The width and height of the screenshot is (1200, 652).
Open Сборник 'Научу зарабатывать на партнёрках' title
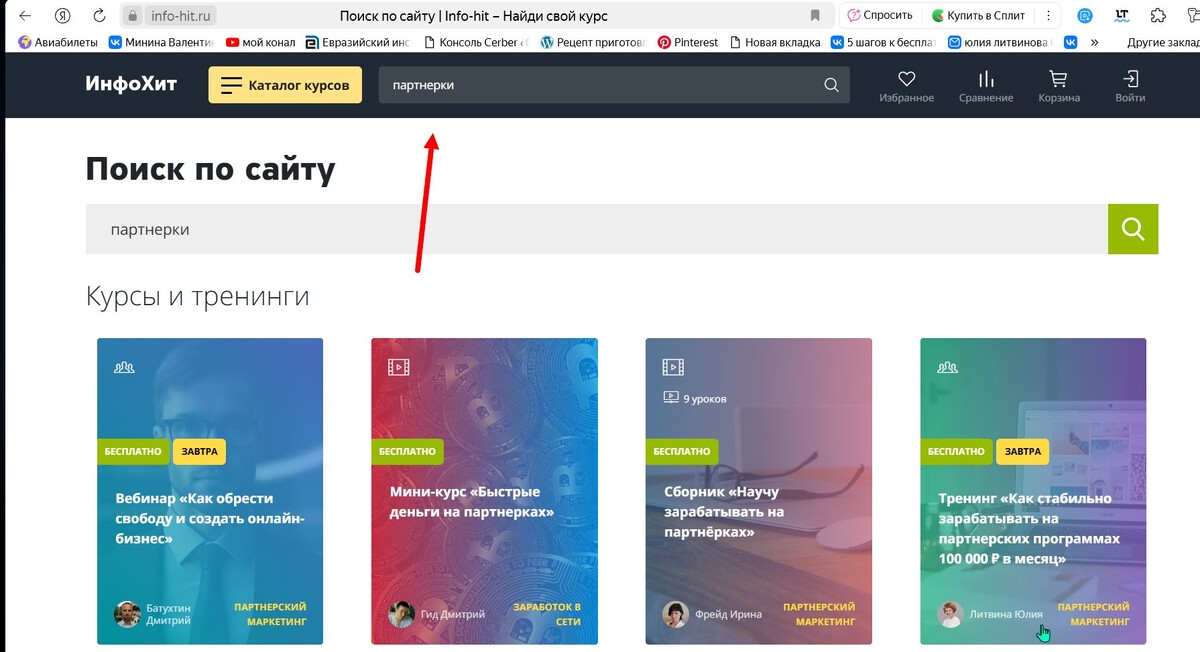[x=725, y=512]
